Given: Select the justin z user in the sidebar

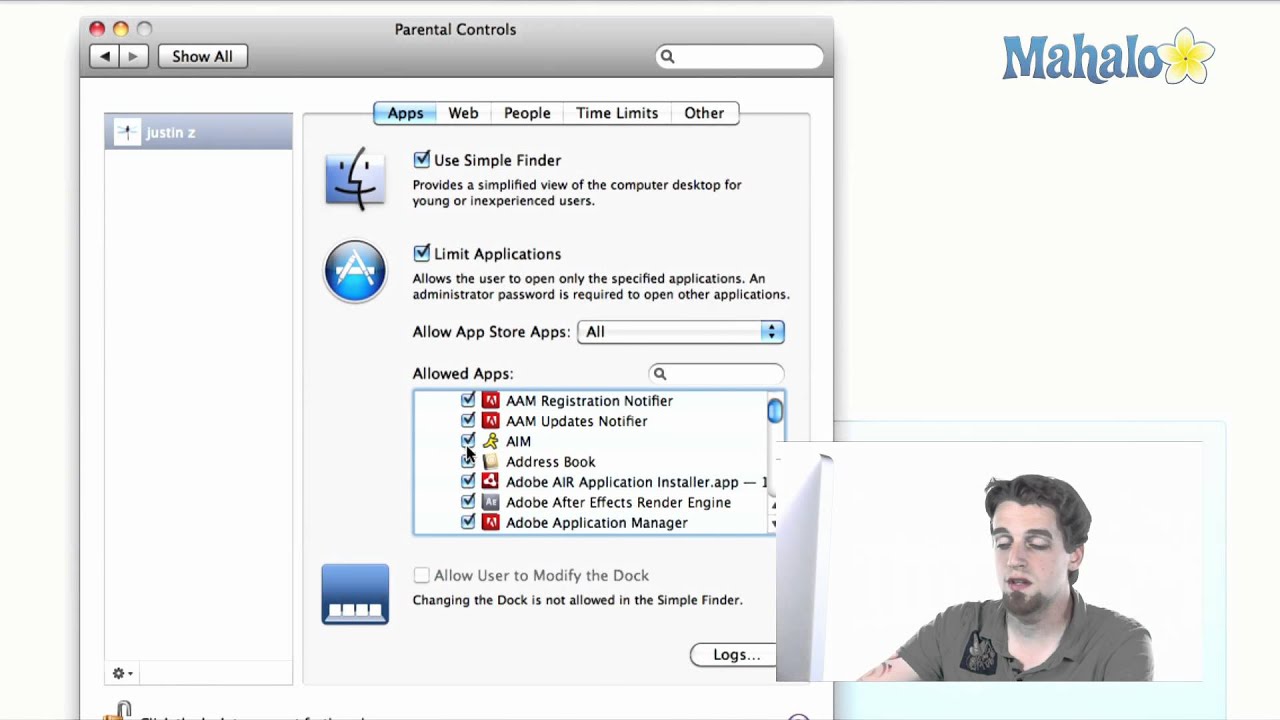Looking at the screenshot, I should pos(198,132).
